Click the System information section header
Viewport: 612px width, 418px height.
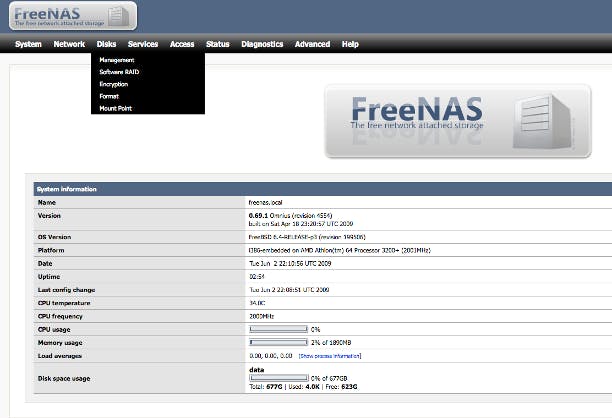[323, 189]
